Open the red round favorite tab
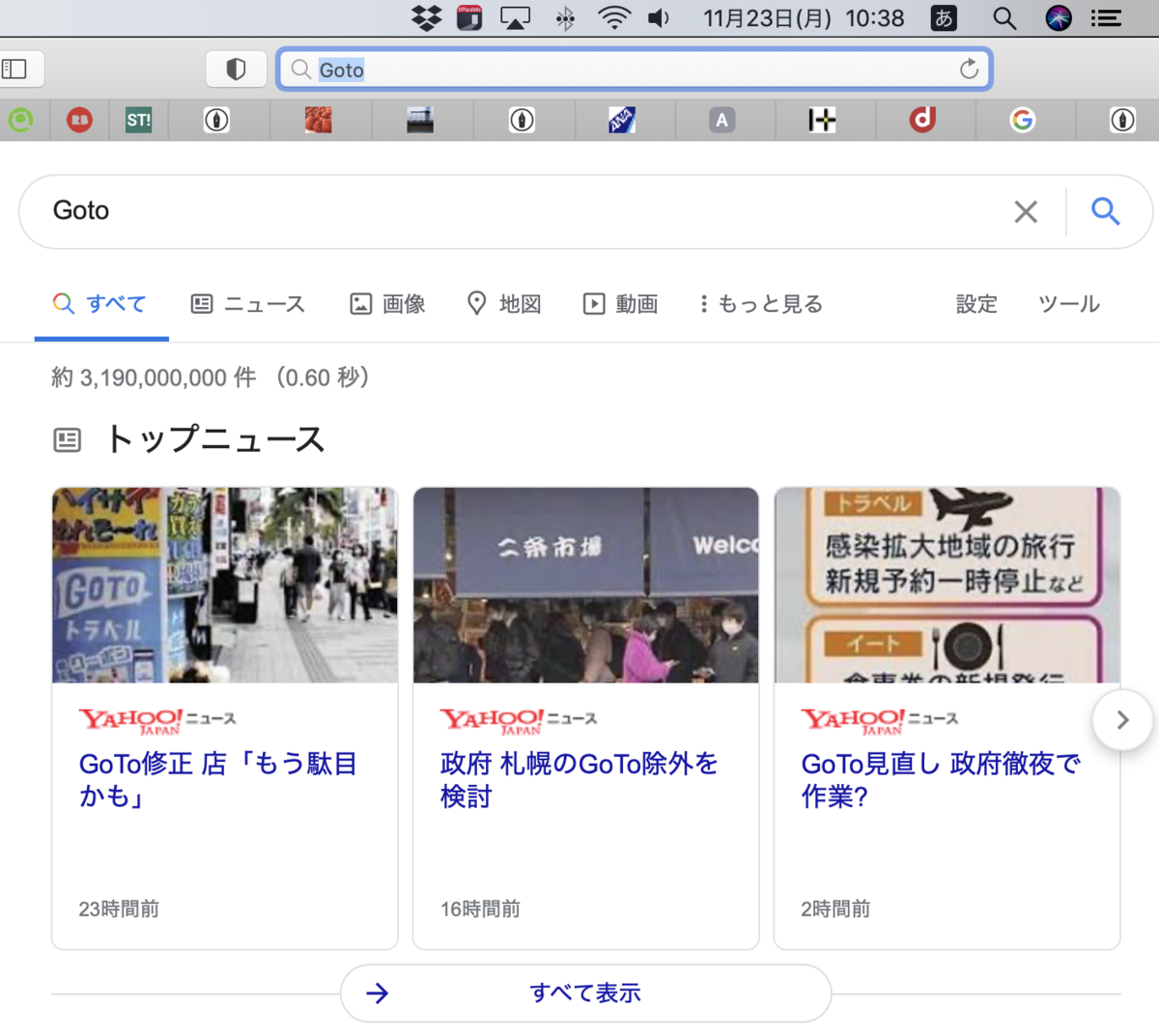Viewport: 1159px width, 1036px height. tap(79, 120)
